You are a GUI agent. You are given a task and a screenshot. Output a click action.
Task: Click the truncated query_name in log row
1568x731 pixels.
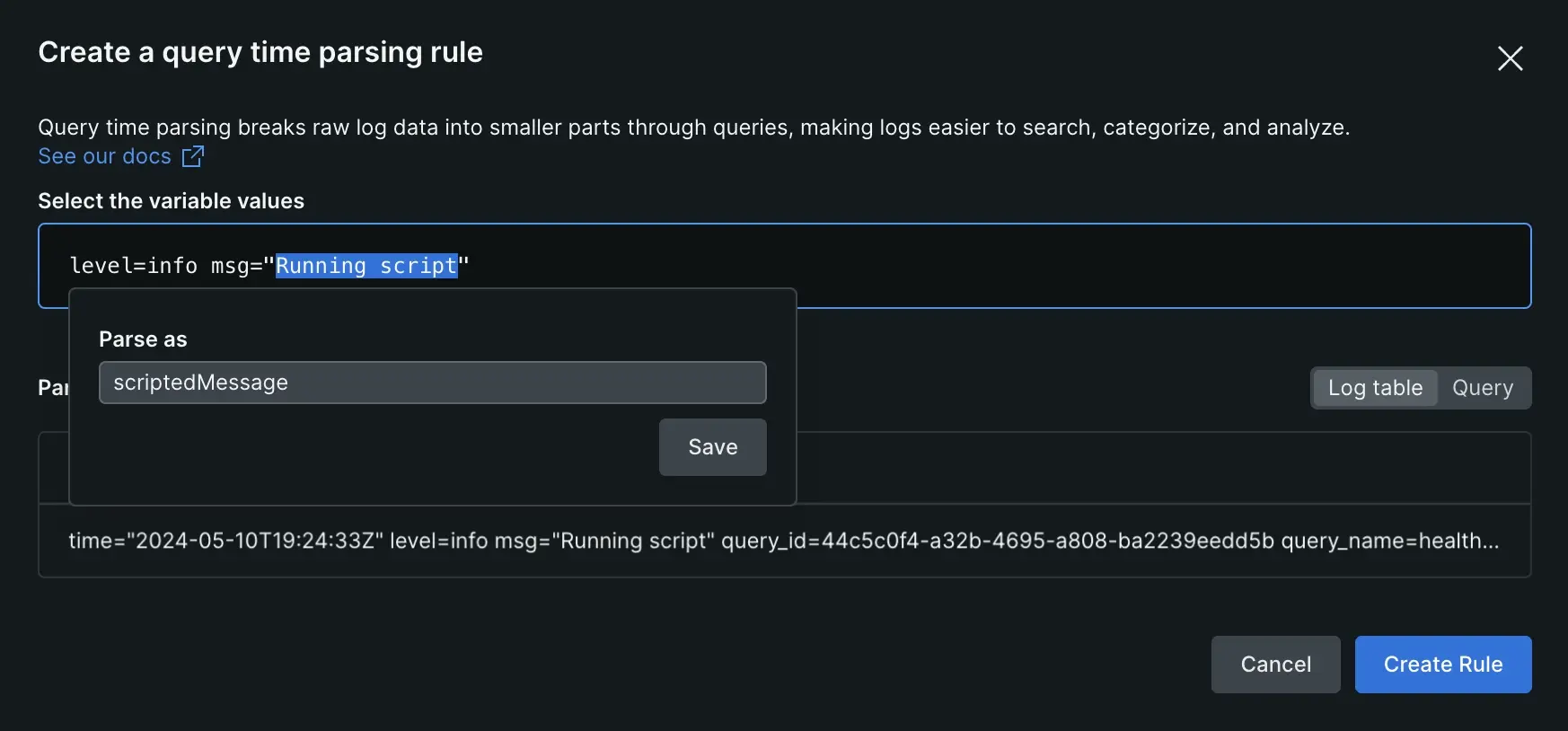tap(1388, 541)
